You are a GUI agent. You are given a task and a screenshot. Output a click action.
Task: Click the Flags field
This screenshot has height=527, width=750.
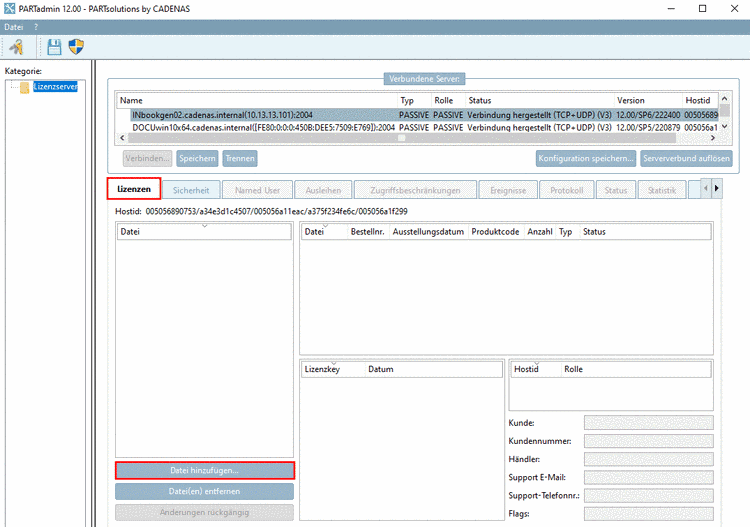point(649,514)
